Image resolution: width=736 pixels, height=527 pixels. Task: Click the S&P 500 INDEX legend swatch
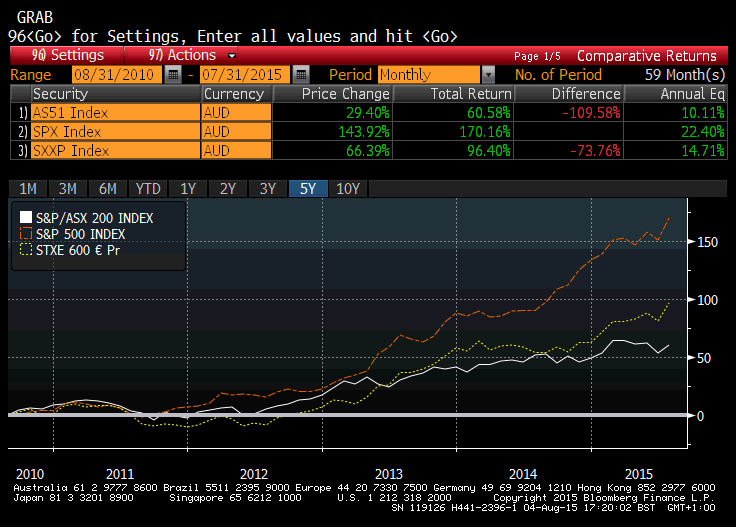26,233
